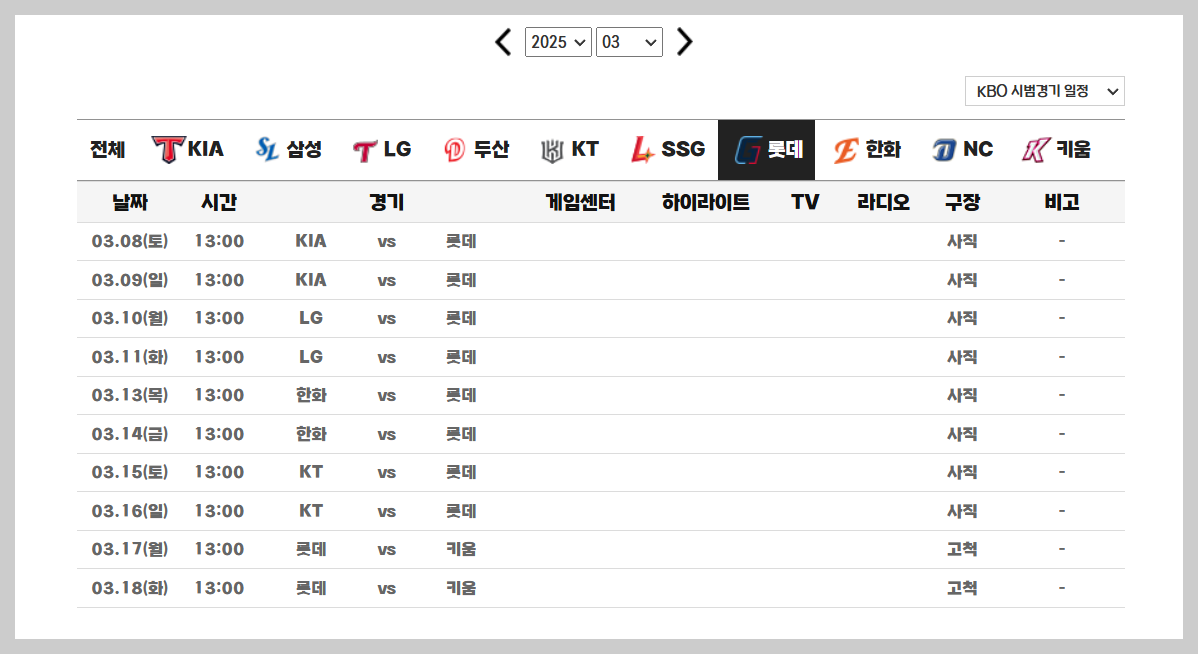Click the 고척 stadium entry on 03.17
Image resolution: width=1198 pixels, height=654 pixels.
[961, 549]
